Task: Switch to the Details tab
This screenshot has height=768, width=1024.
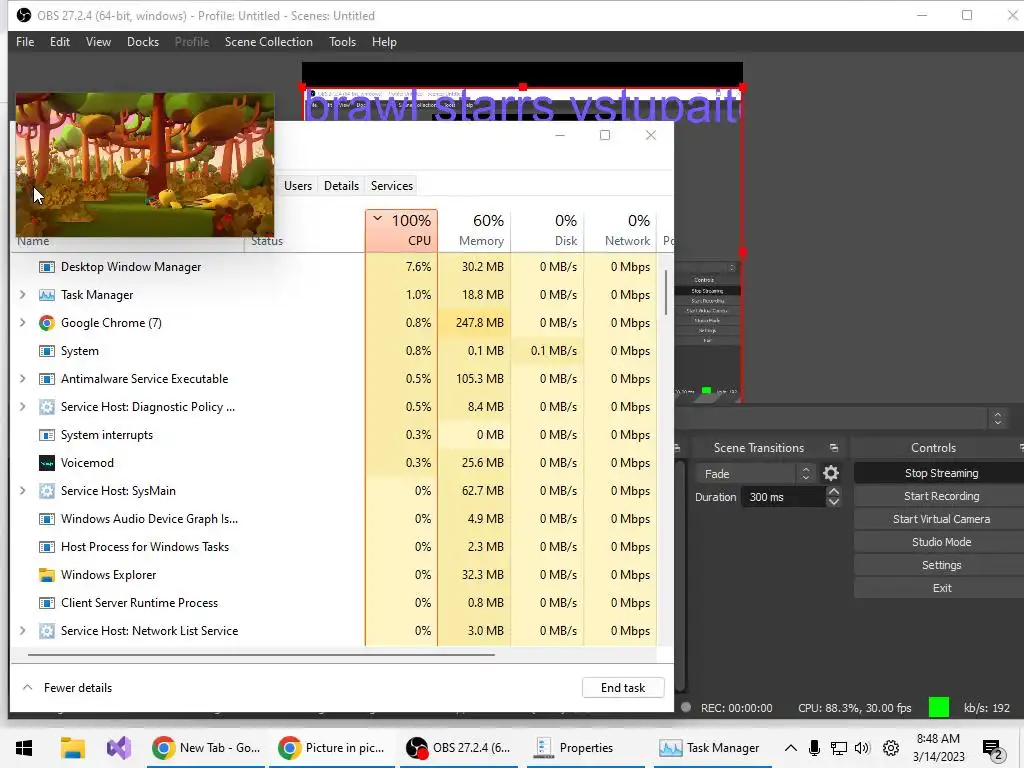Action: pos(341,186)
